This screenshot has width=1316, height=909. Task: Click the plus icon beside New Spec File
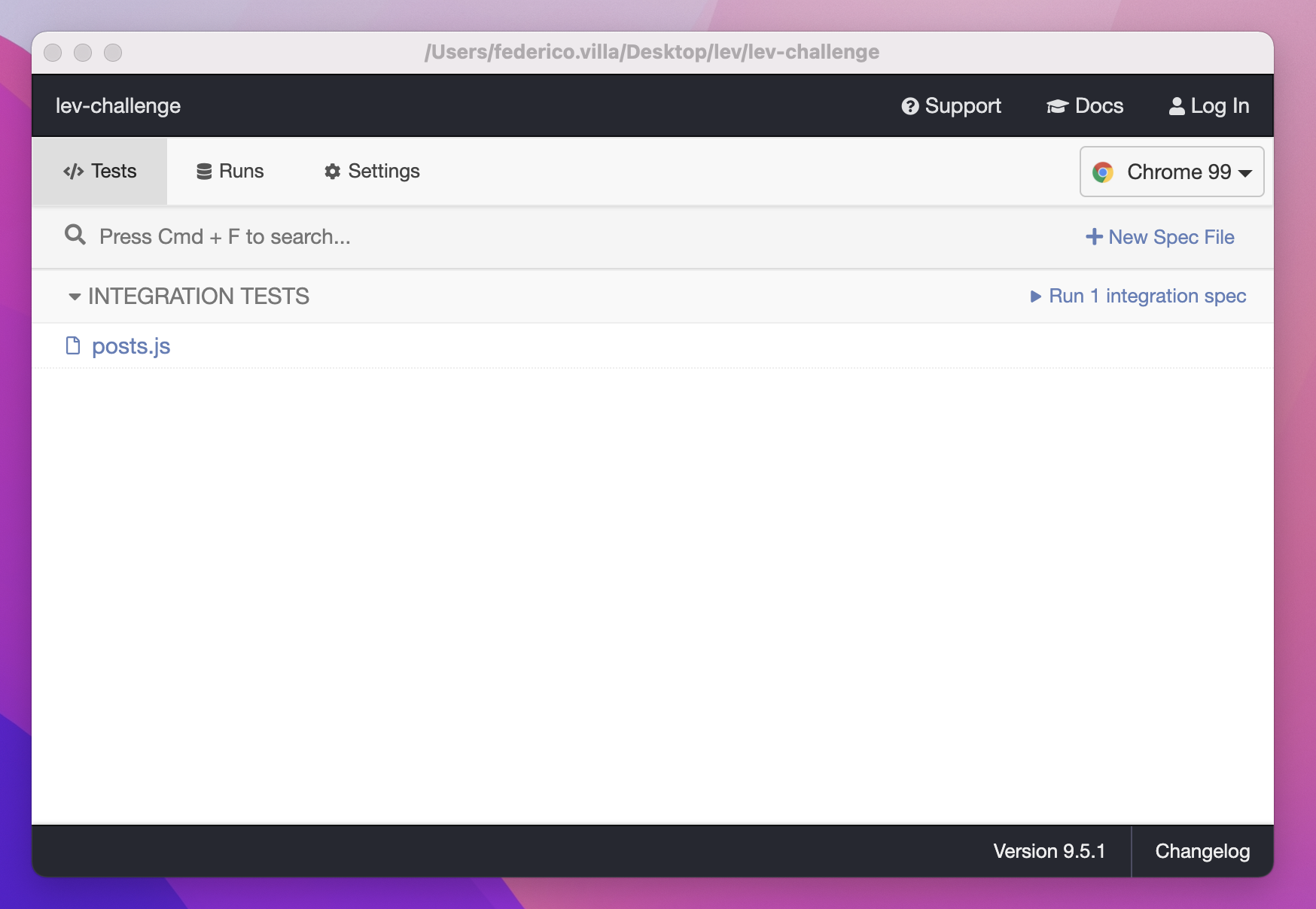pos(1095,236)
